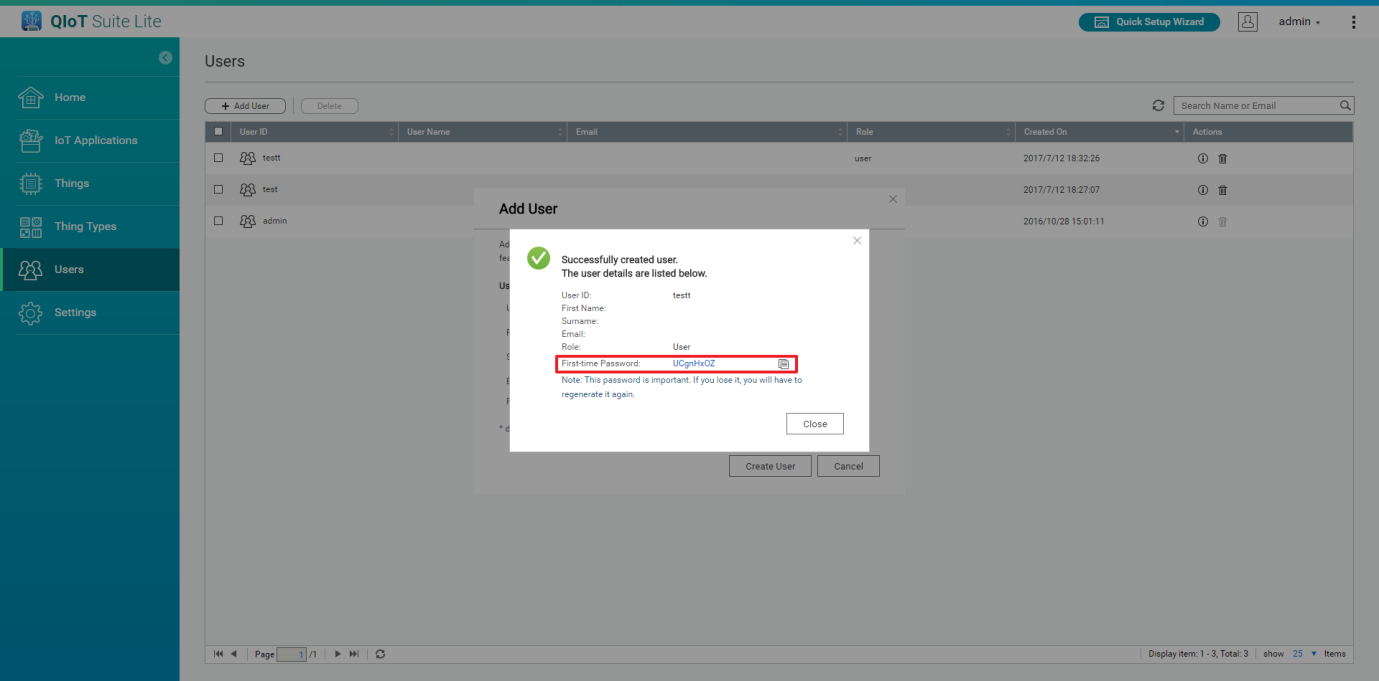
Task: Click the search magnifier icon
Action: tap(1345, 106)
